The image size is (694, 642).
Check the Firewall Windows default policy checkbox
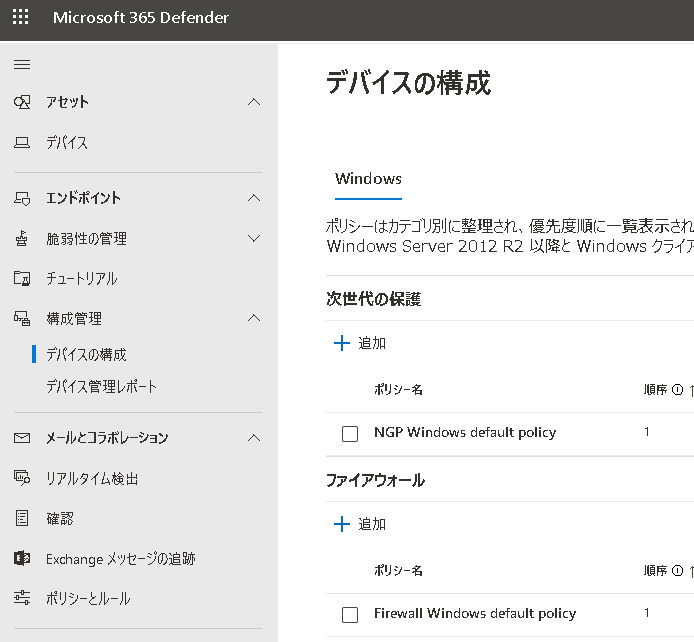click(x=350, y=614)
